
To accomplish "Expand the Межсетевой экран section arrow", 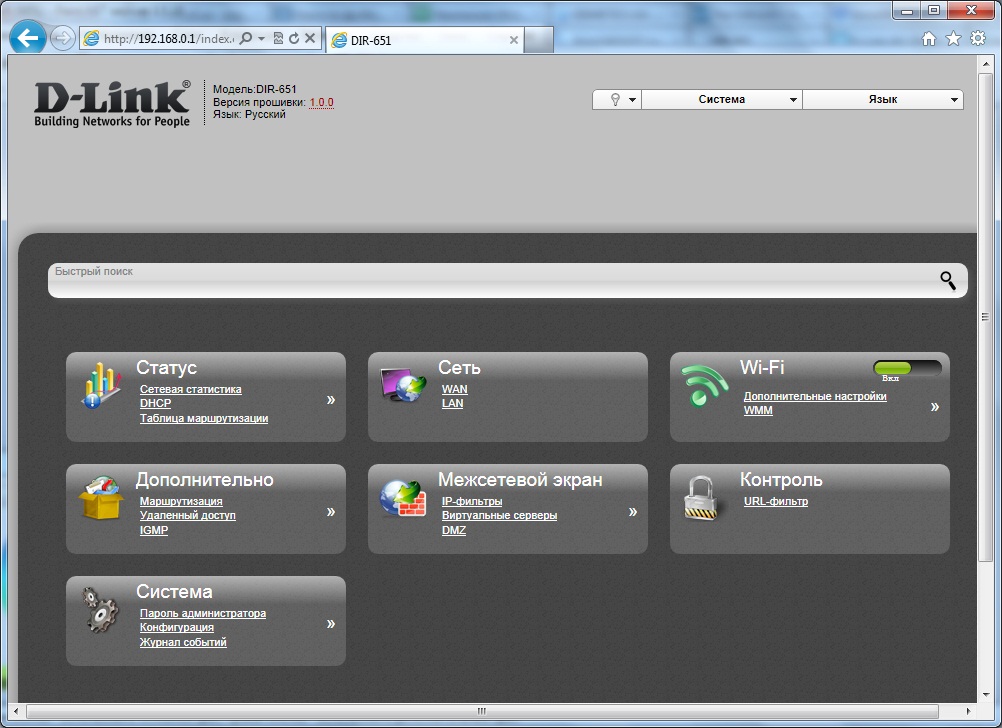I will point(632,512).
